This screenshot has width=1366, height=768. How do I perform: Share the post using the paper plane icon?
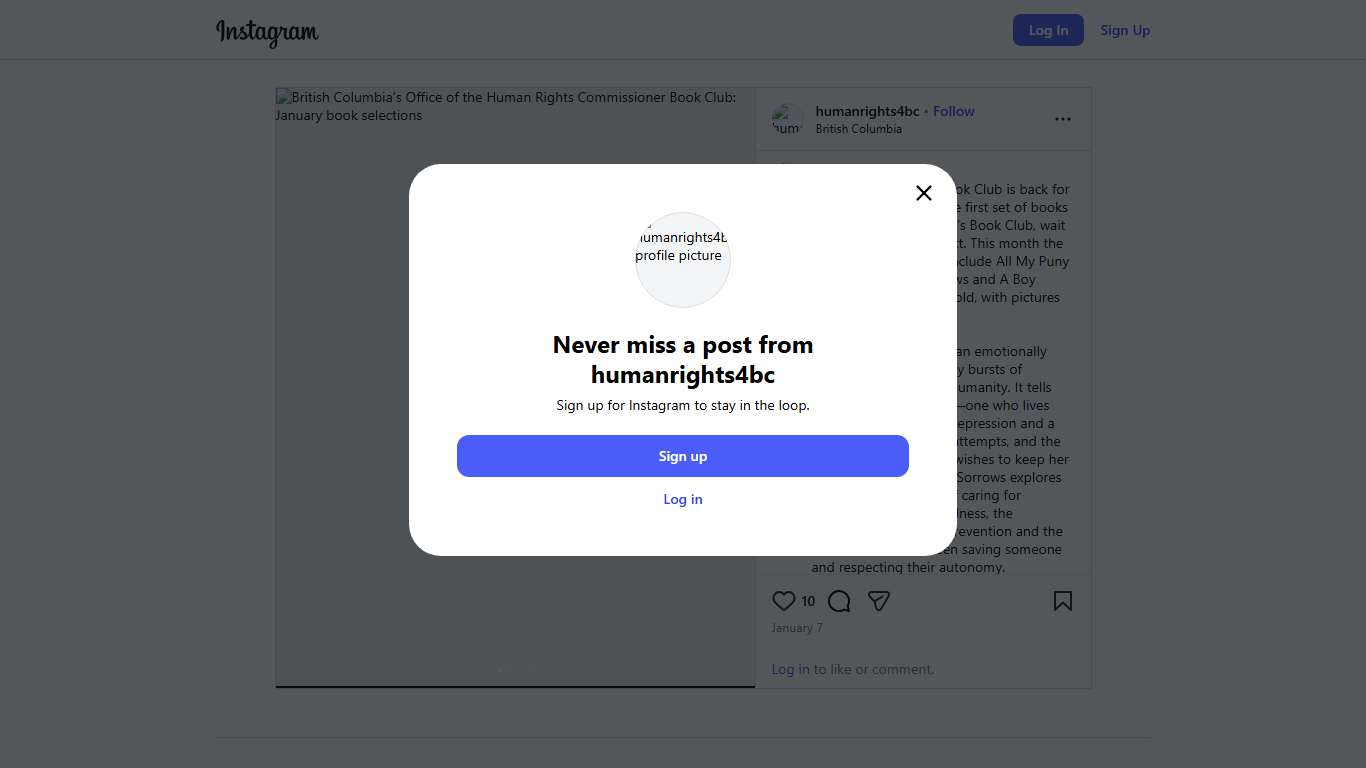[x=879, y=601]
